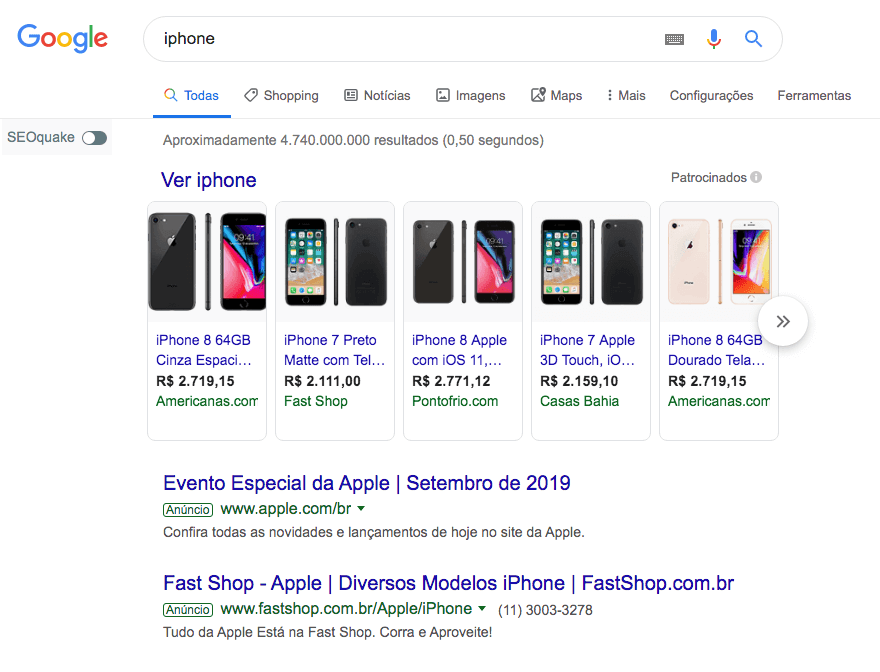Click the iPhone 8 Cinza Espacial product image

click(207, 262)
